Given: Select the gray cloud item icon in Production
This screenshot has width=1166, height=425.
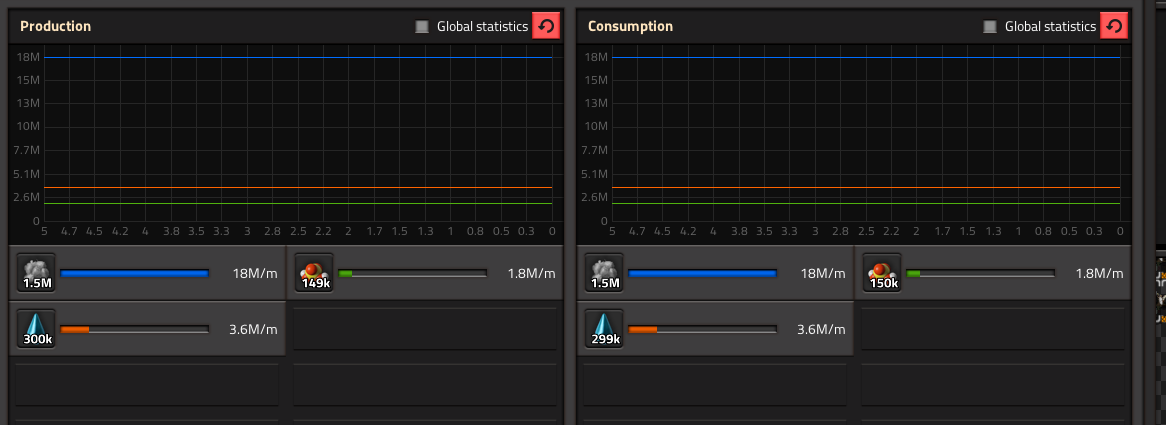Looking at the screenshot, I should [36, 273].
